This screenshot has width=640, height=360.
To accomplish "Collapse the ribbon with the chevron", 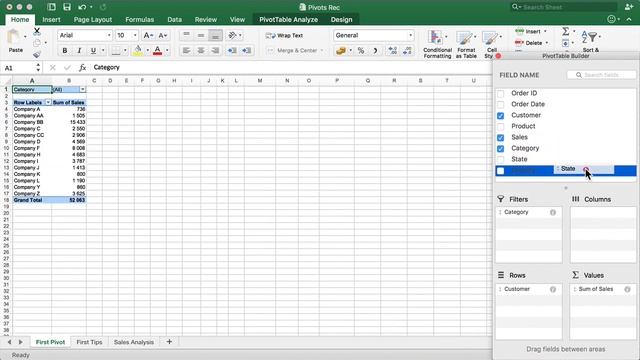I will click(629, 19).
